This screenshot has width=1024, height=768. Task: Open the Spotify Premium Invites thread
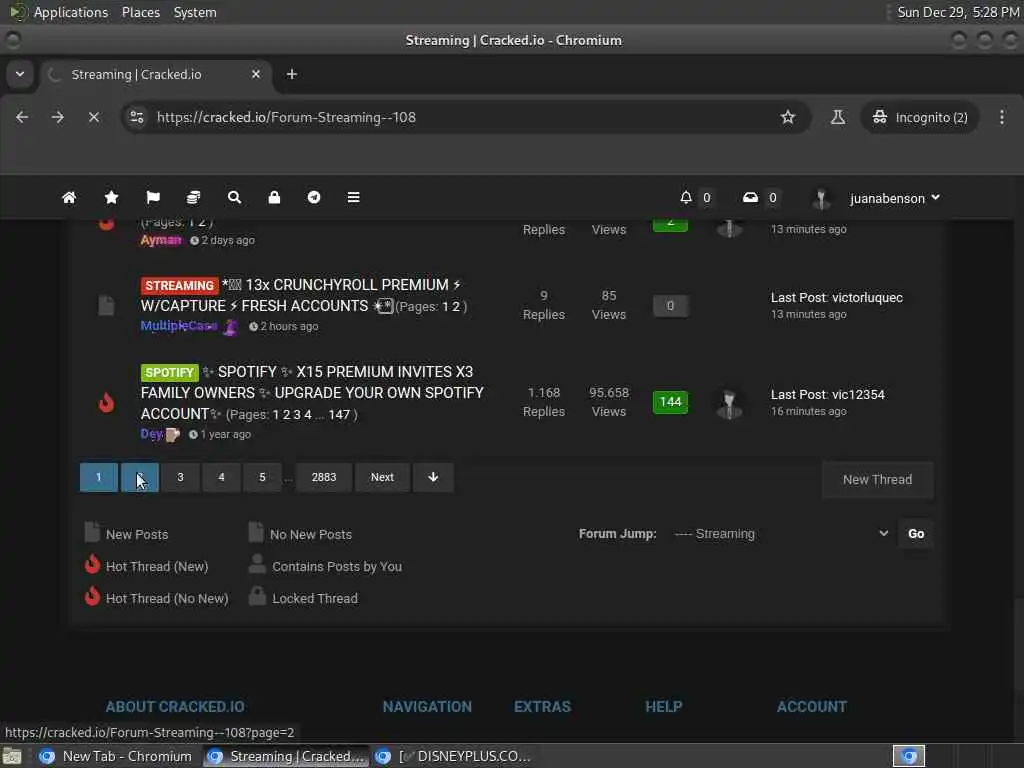pyautogui.click(x=312, y=392)
